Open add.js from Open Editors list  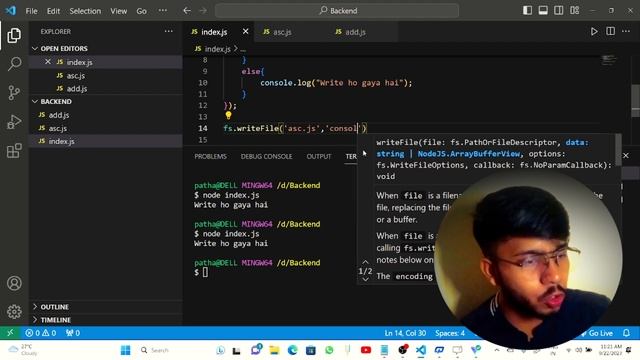[77, 88]
